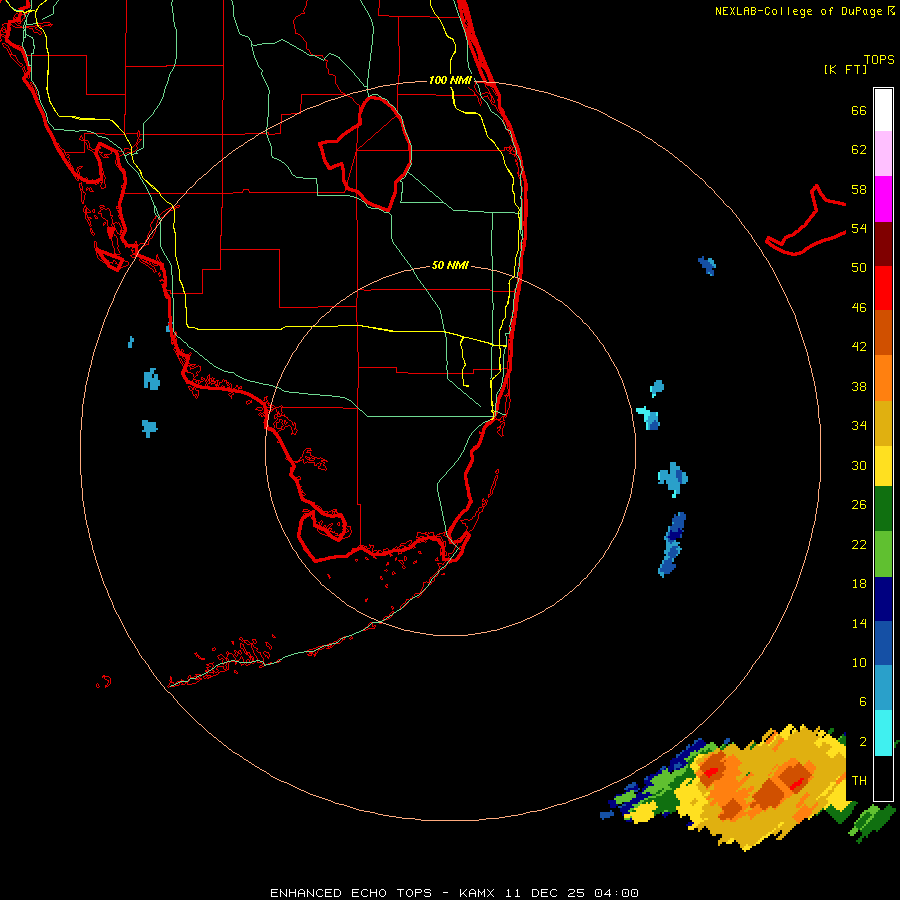Image resolution: width=900 pixels, height=900 pixels.
Task: Click the 14 legend value
Action: [859, 623]
